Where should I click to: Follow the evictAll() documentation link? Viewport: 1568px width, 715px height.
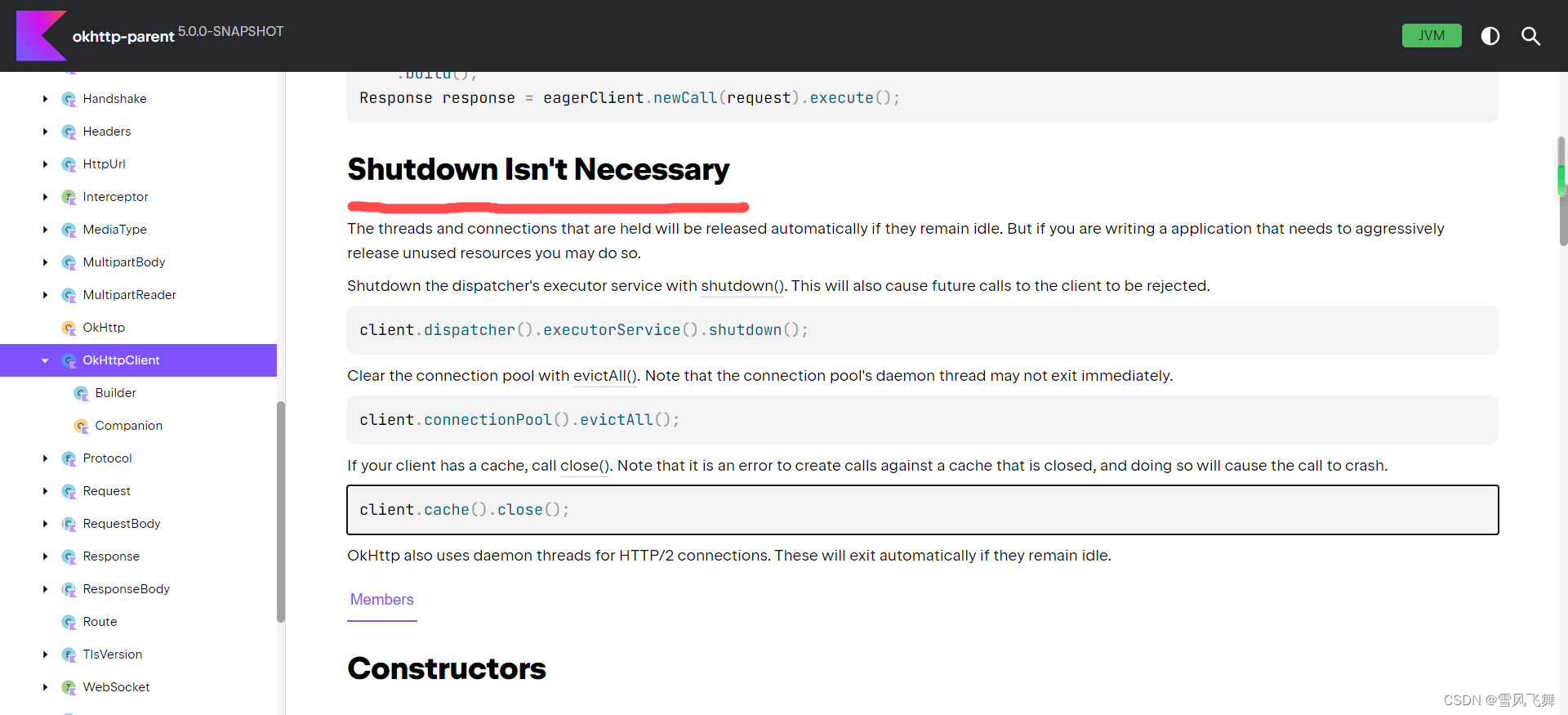604,376
